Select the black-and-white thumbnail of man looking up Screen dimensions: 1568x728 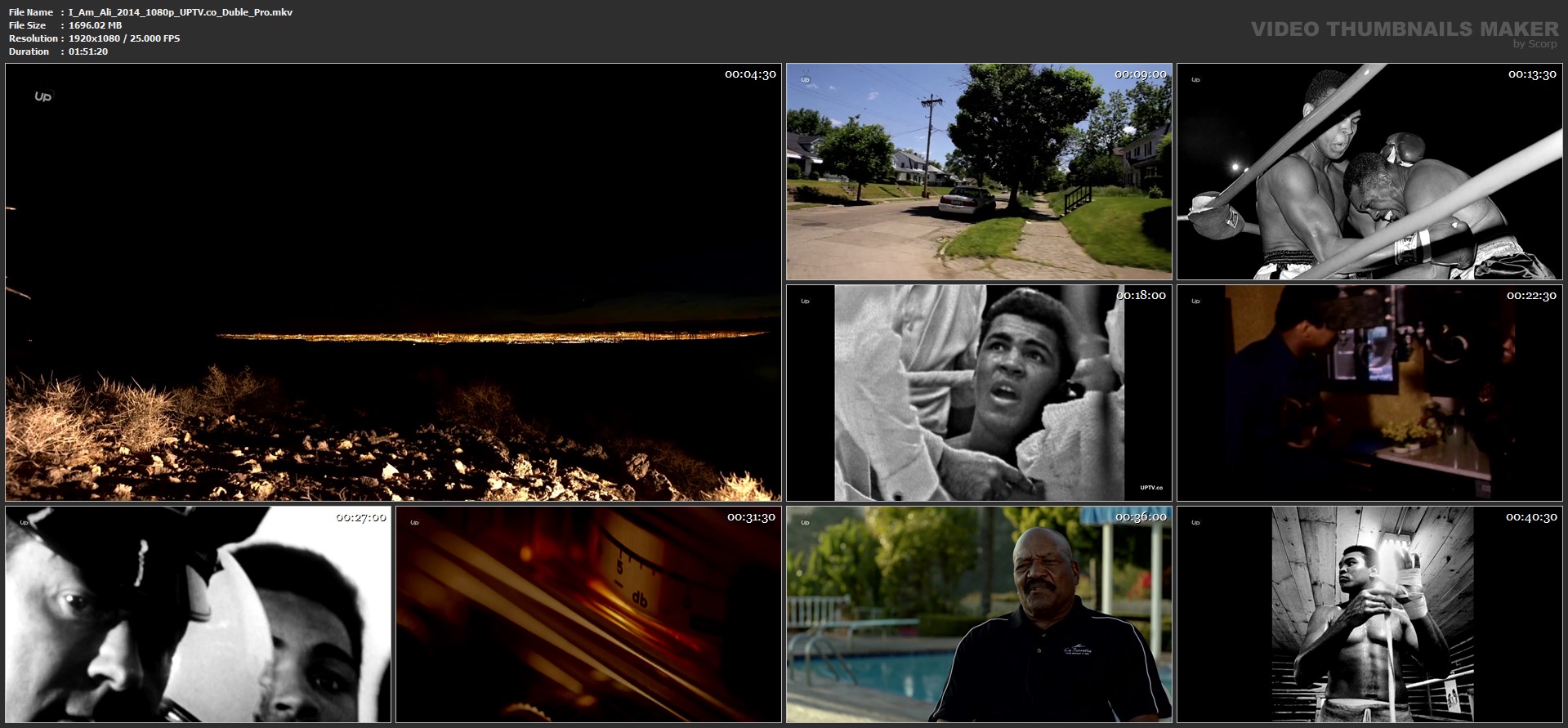coord(979,393)
